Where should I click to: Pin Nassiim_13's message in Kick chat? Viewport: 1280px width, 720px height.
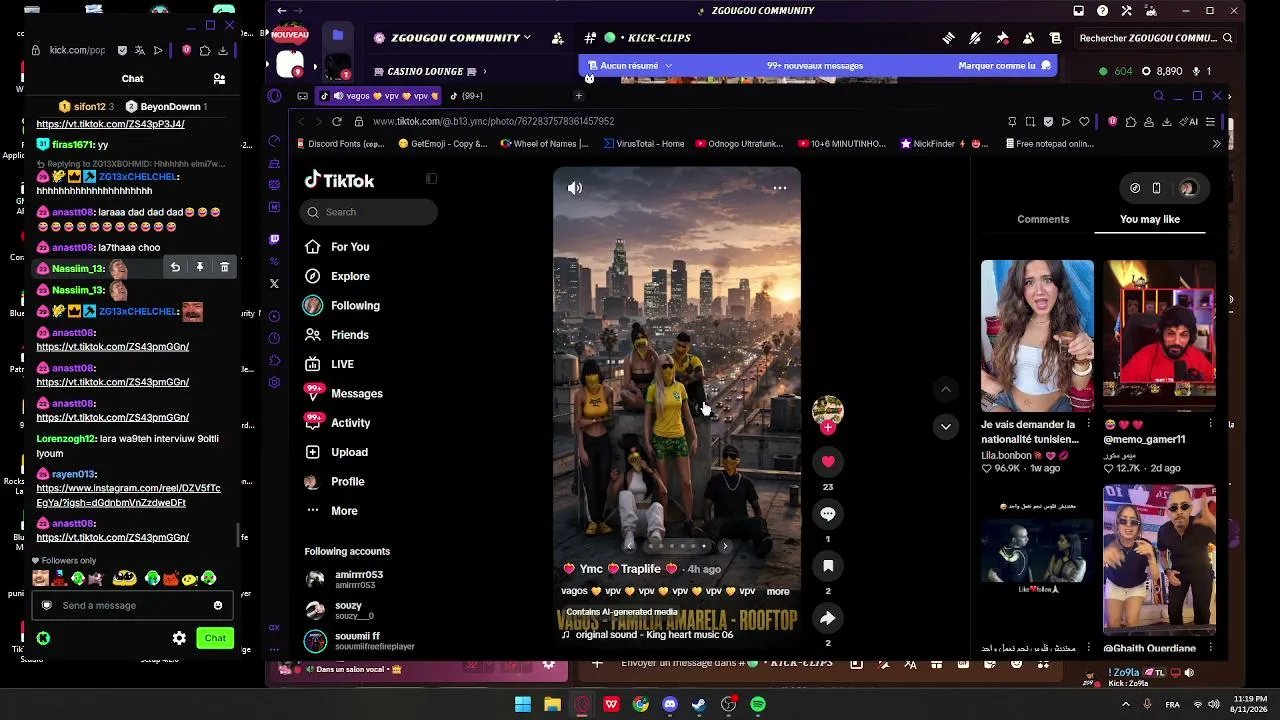point(200,268)
